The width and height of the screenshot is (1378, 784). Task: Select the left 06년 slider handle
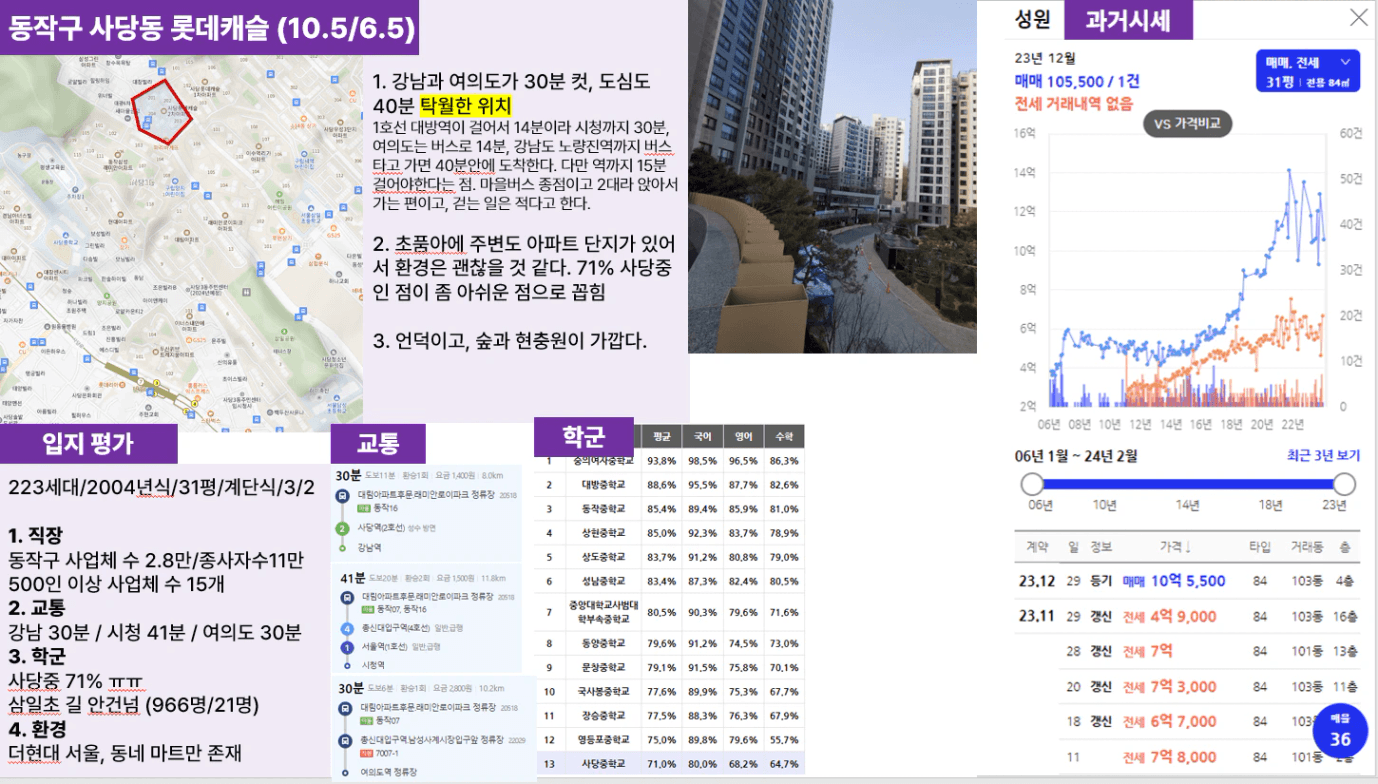coord(1031,485)
